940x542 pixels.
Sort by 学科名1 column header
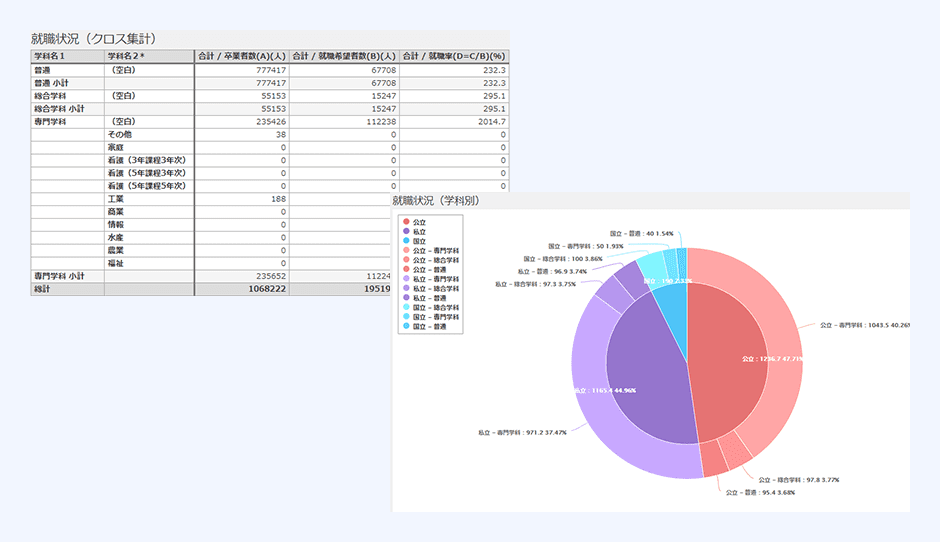click(67, 57)
